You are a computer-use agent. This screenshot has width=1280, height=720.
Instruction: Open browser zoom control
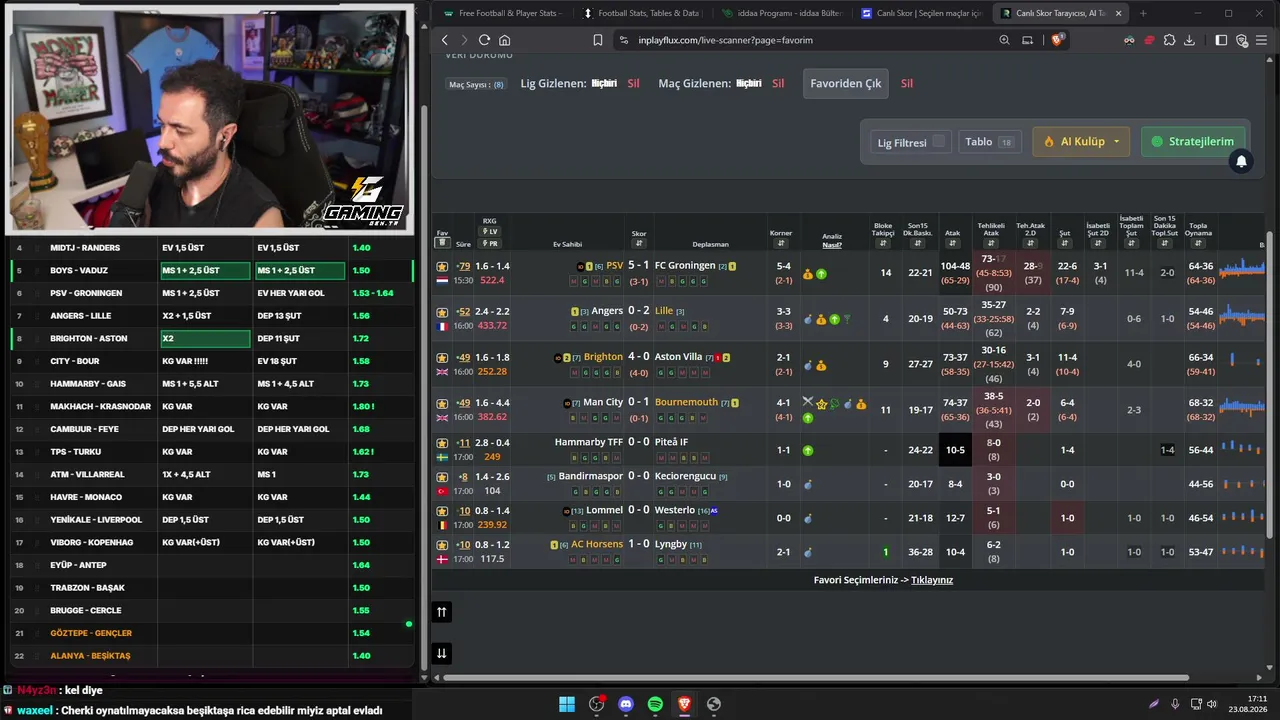click(x=1005, y=40)
